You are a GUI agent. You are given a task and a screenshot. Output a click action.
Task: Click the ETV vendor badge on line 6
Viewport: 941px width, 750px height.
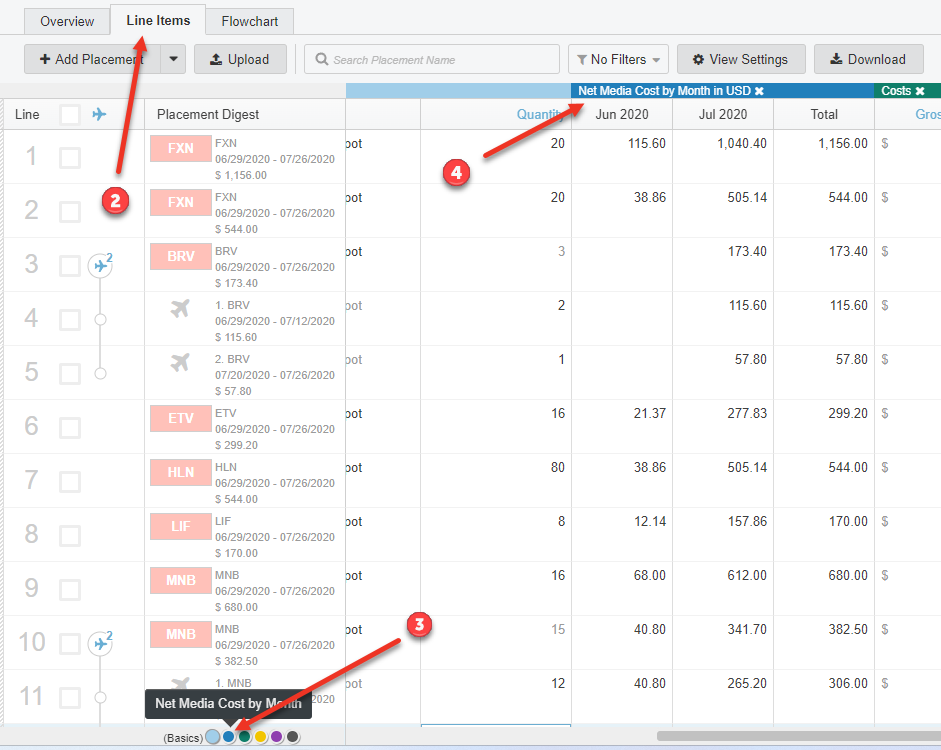(181, 419)
